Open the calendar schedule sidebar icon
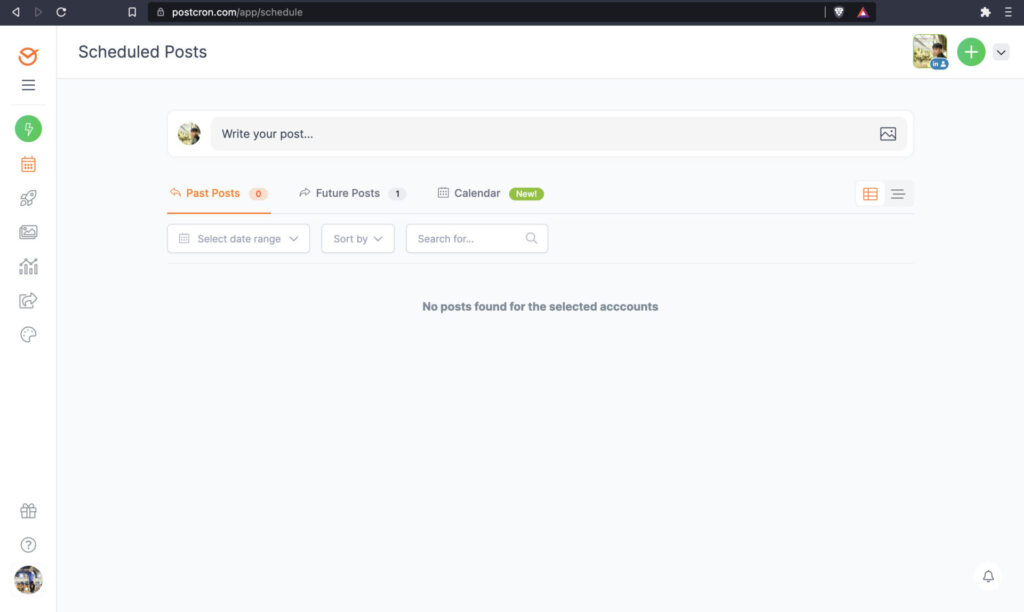The image size is (1024, 612). (x=28, y=164)
